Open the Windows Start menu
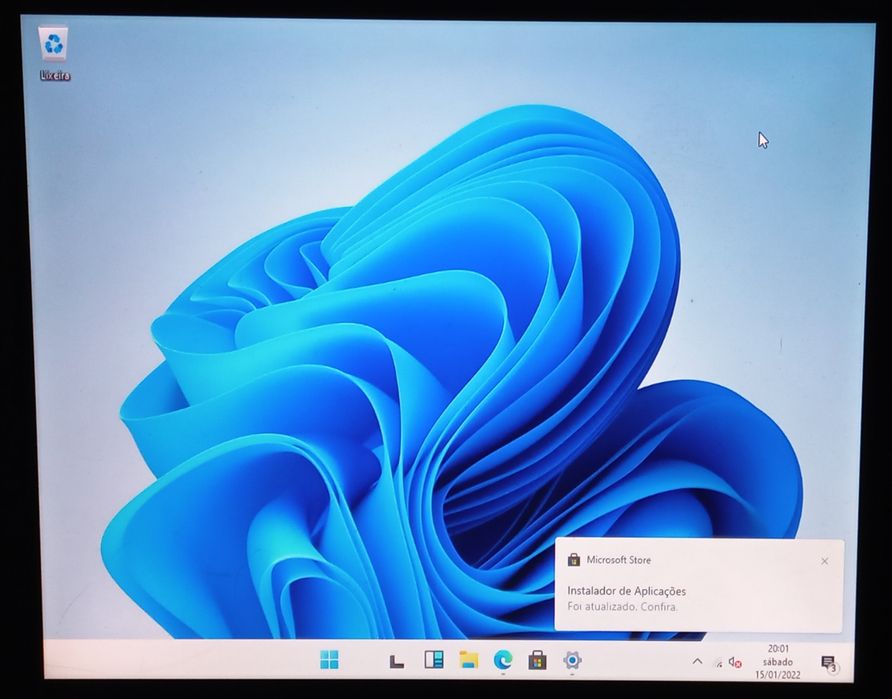The width and height of the screenshot is (892, 699). (329, 660)
